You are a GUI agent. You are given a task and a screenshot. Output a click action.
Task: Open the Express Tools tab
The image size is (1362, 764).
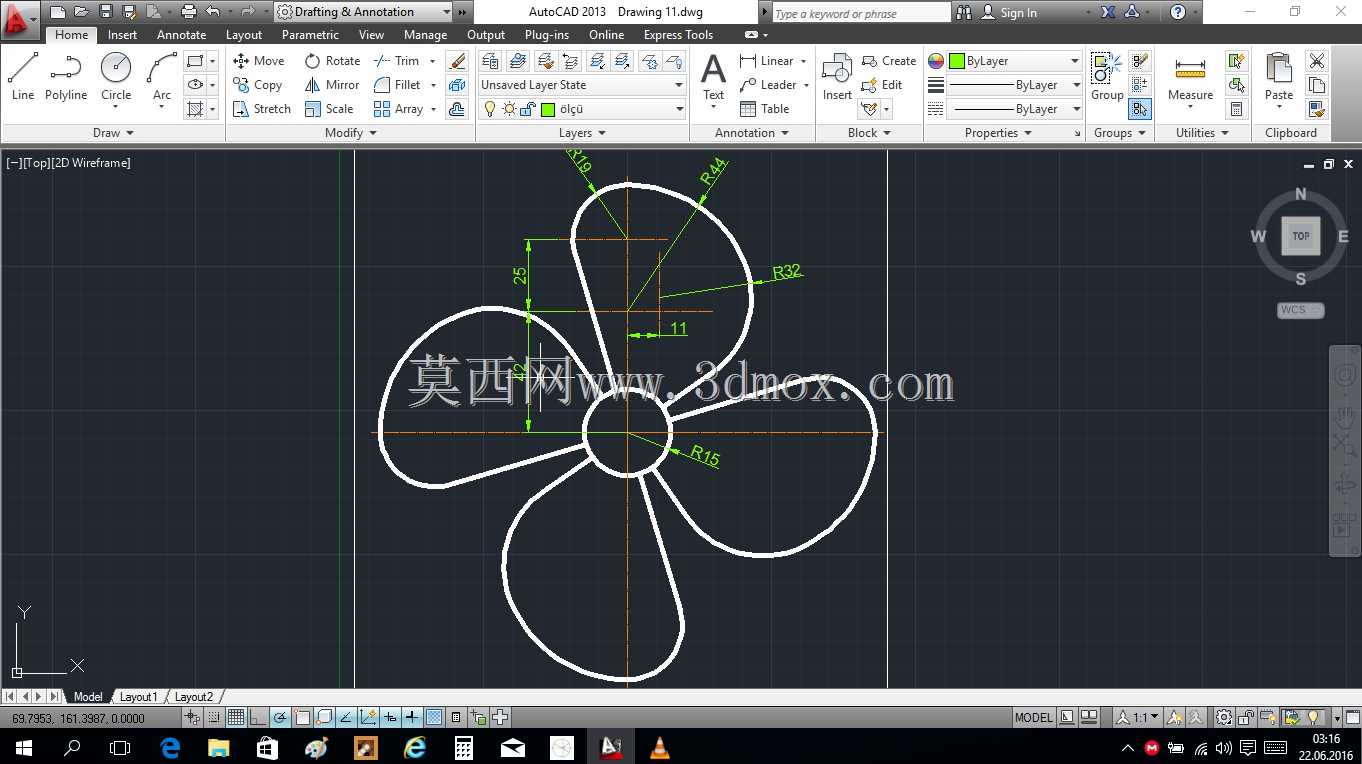click(x=678, y=35)
